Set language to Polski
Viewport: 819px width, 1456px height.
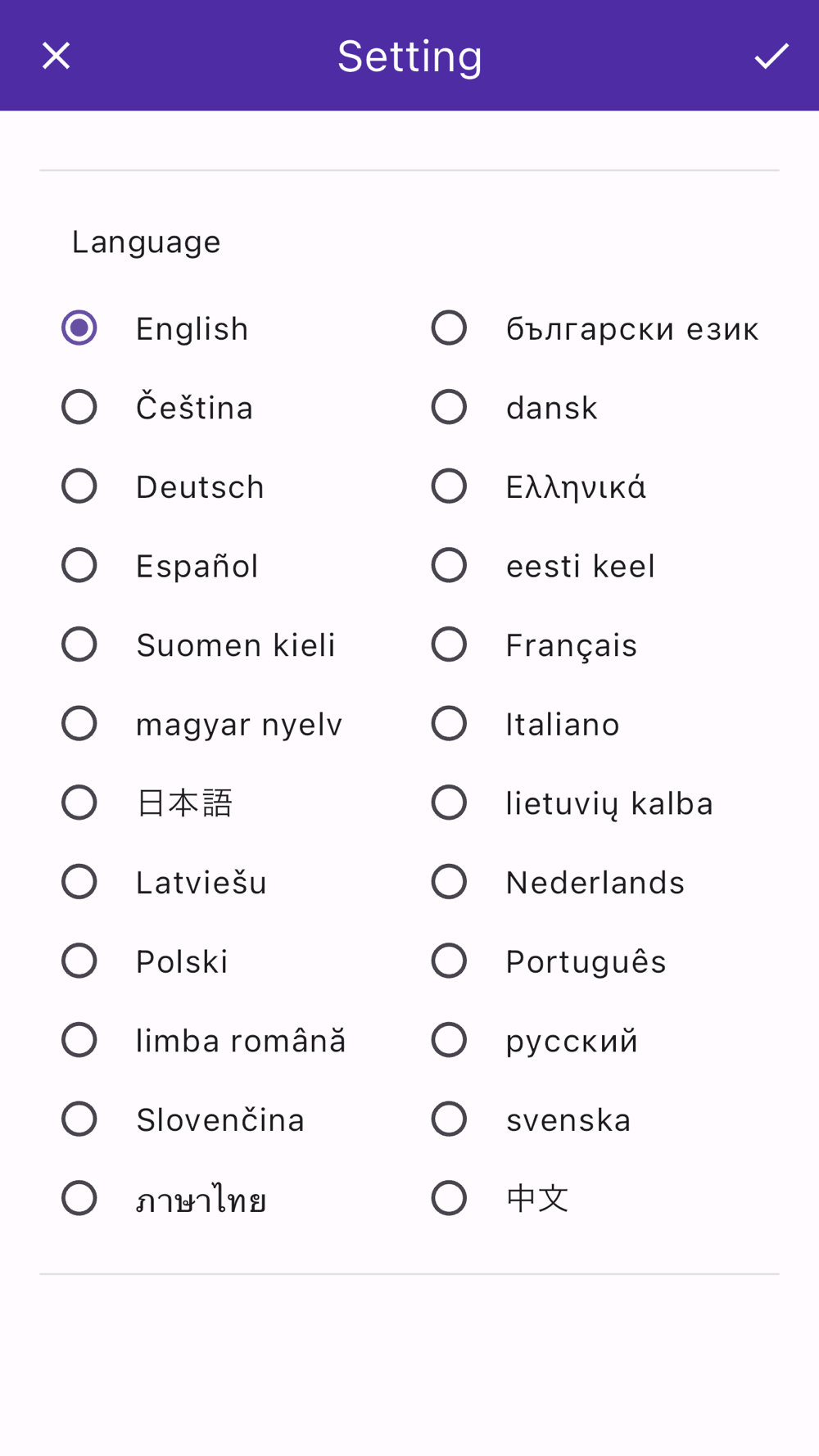[x=79, y=961]
